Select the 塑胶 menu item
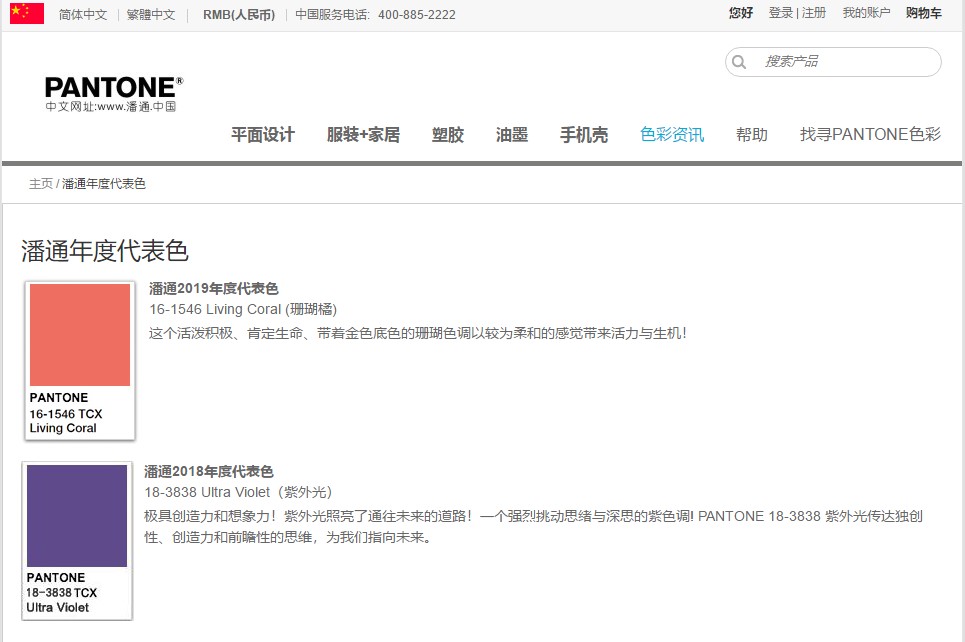Screen dimensions: 965x642 pos(447,134)
